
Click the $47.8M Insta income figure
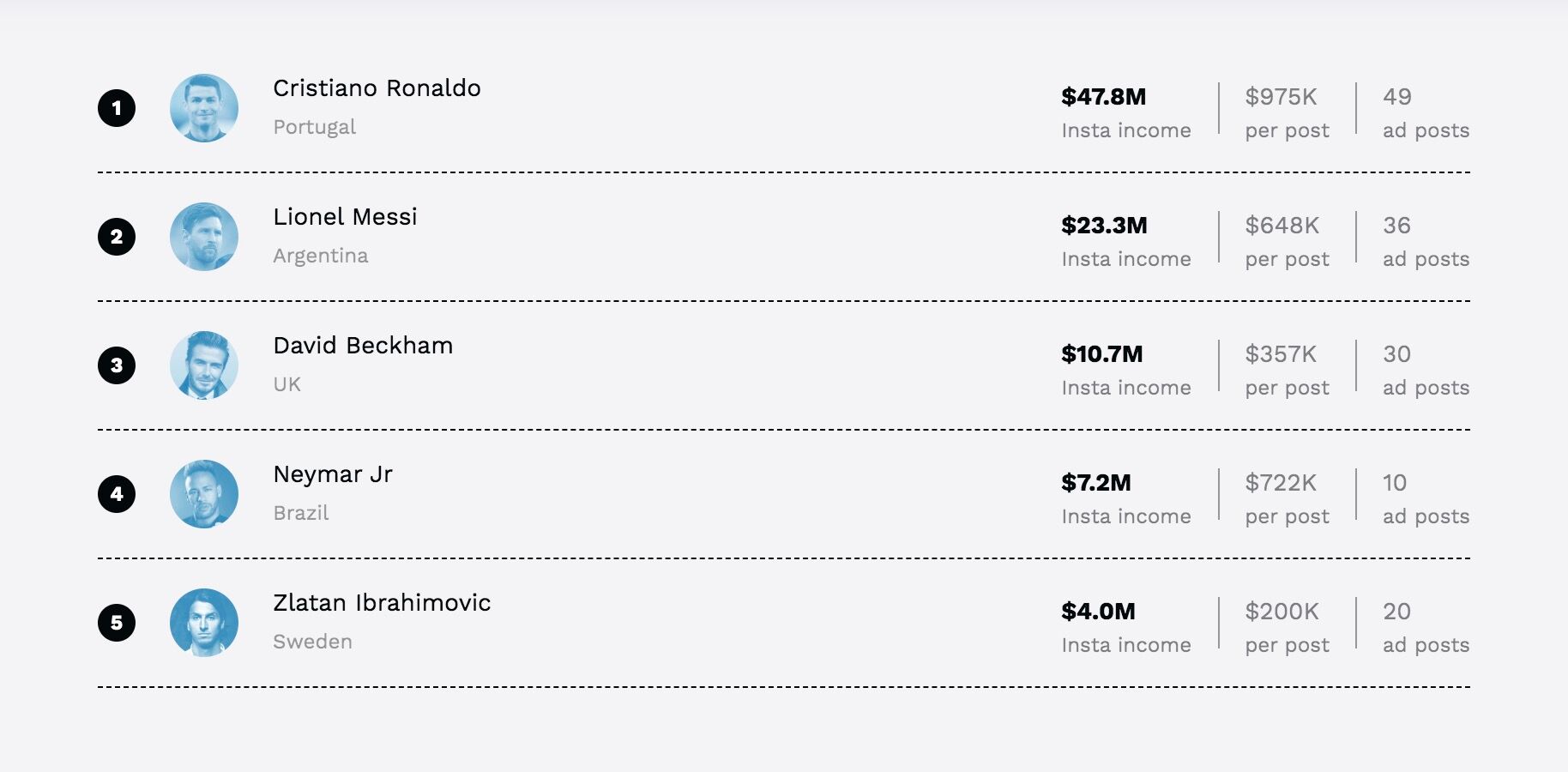pos(1103,97)
